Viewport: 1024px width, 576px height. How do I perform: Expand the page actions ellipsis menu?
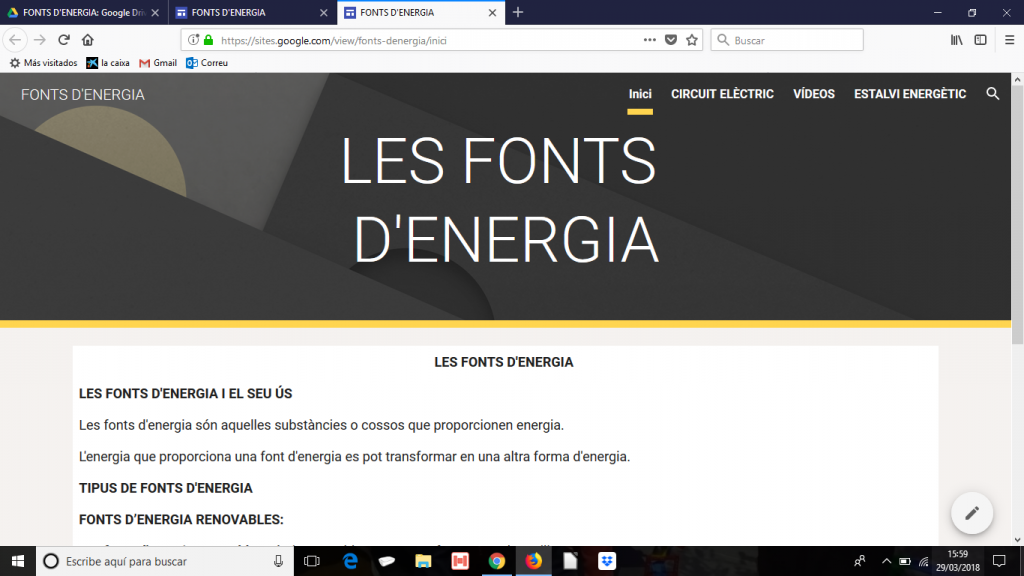[650, 40]
